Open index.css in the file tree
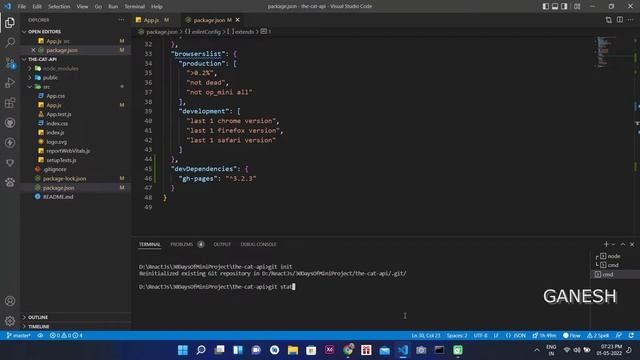640x360 pixels. point(57,123)
